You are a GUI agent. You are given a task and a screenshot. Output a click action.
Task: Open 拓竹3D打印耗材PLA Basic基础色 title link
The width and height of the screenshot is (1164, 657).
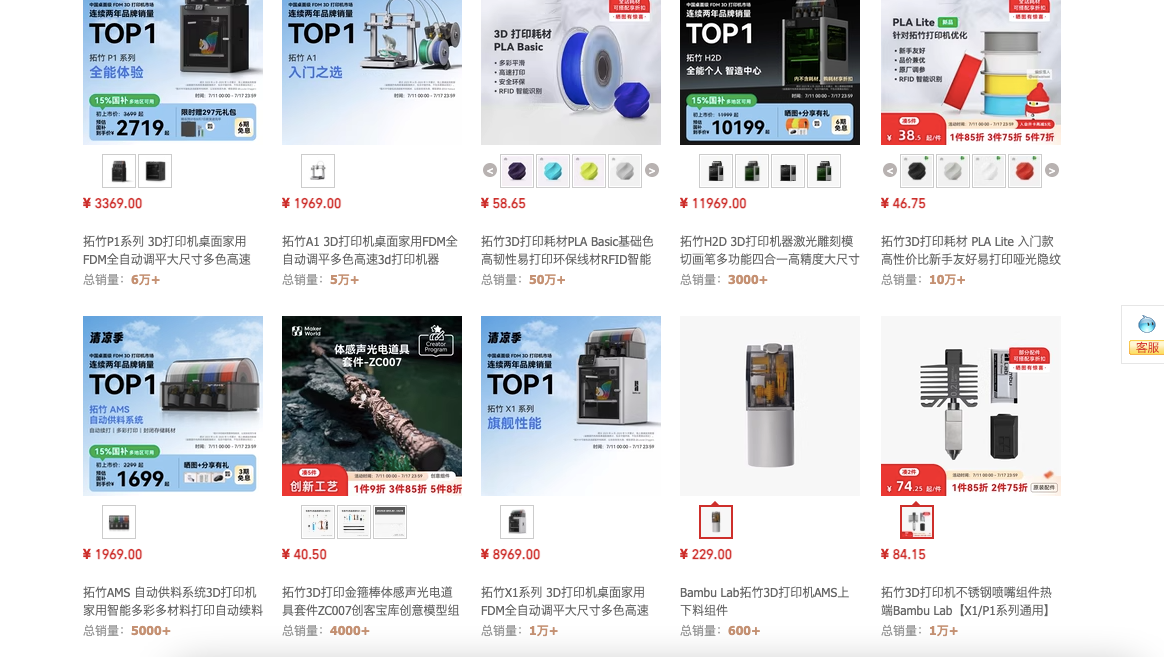coord(567,250)
